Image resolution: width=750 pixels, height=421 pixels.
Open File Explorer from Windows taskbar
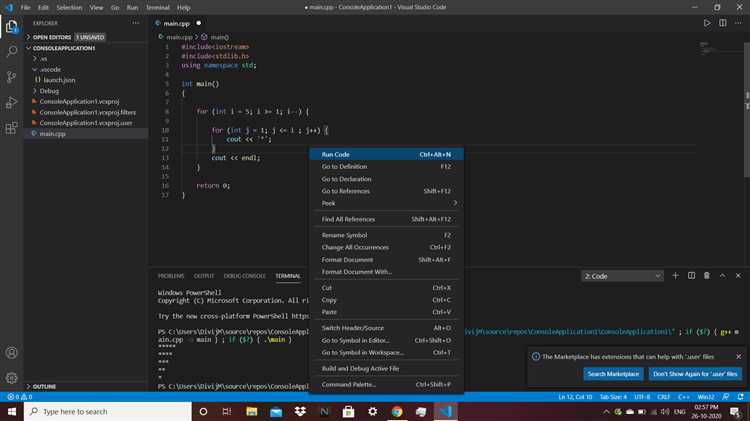coord(252,411)
